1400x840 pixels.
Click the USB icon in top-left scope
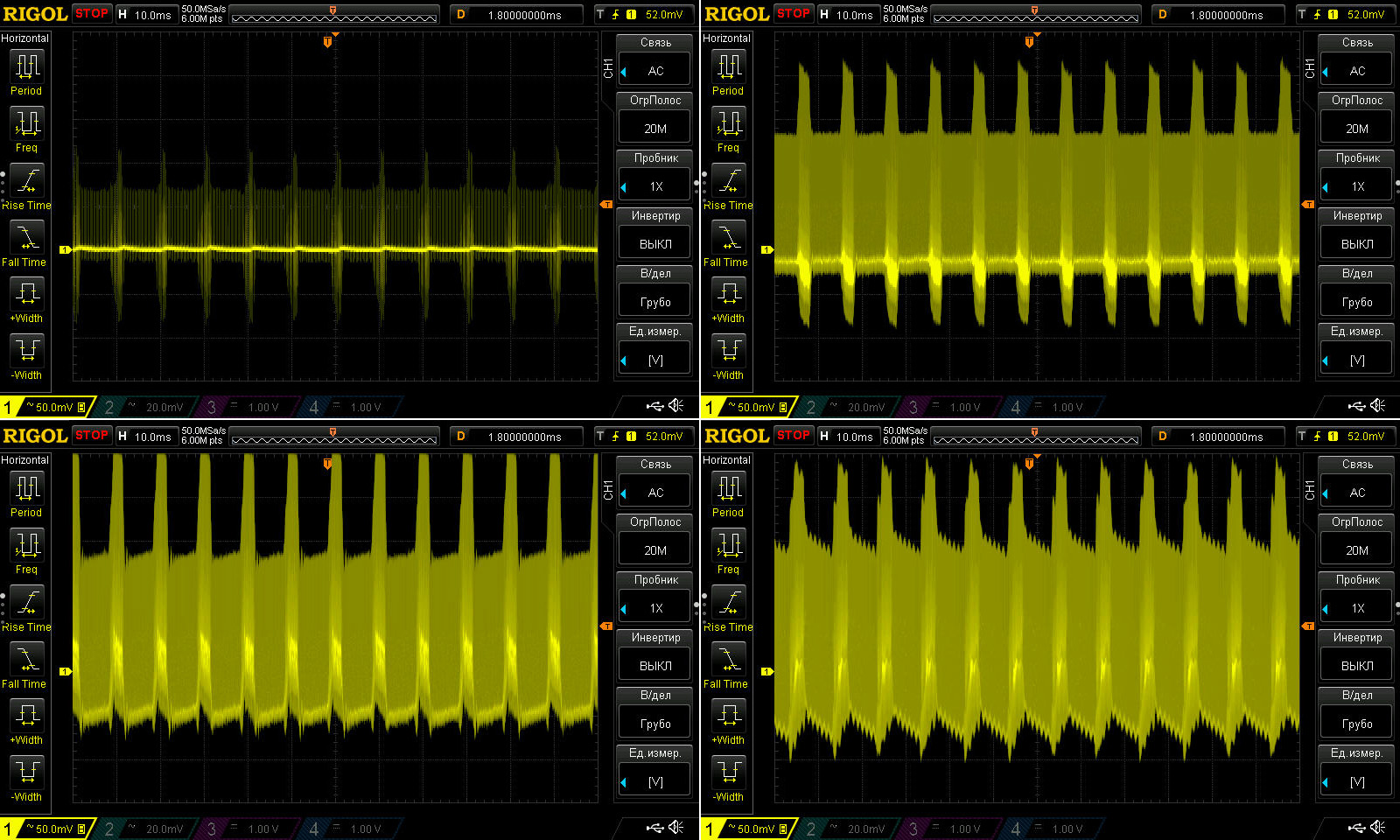click(654, 405)
